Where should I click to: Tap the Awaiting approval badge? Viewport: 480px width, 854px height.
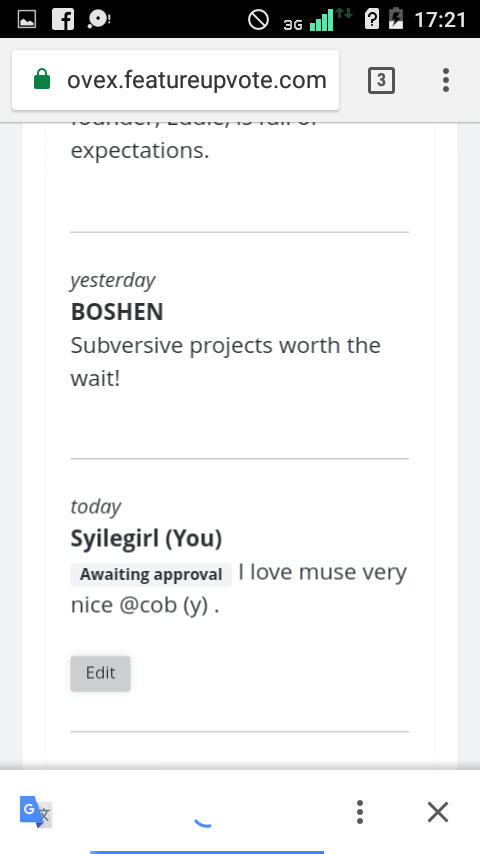point(151,574)
